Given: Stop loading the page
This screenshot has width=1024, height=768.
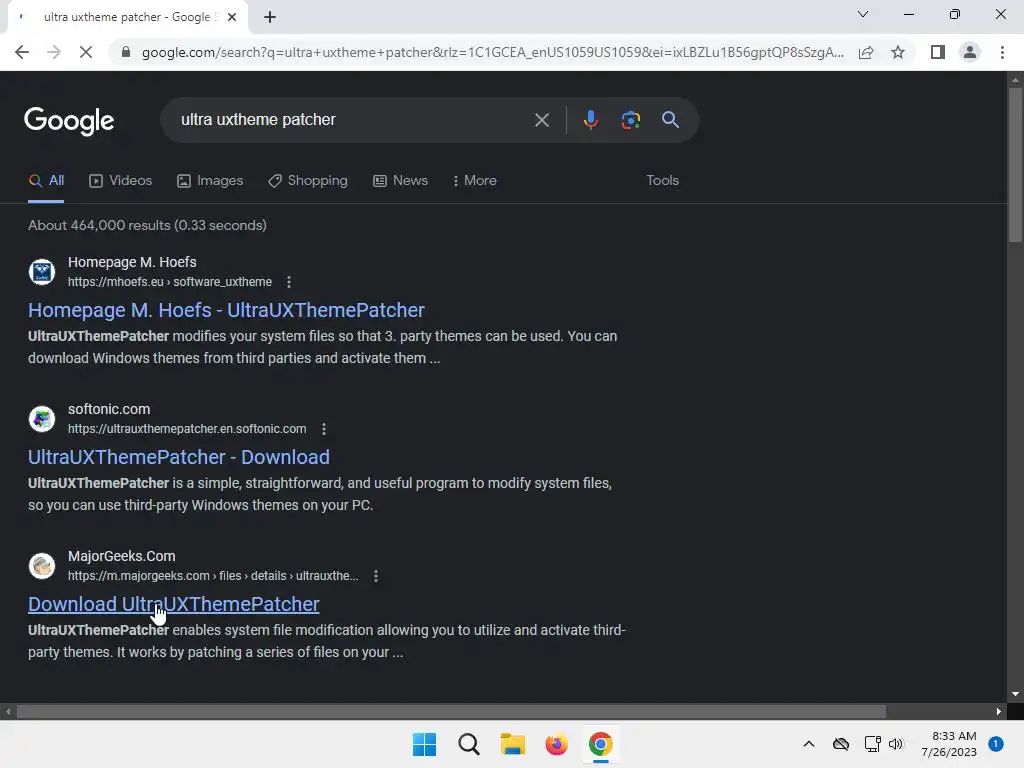Looking at the screenshot, I should pos(86,52).
